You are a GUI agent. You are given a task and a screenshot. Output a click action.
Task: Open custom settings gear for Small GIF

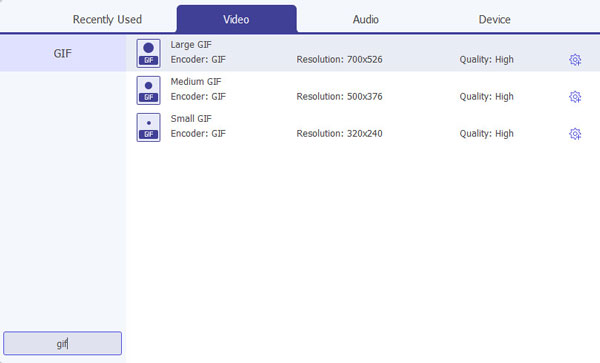[575, 134]
